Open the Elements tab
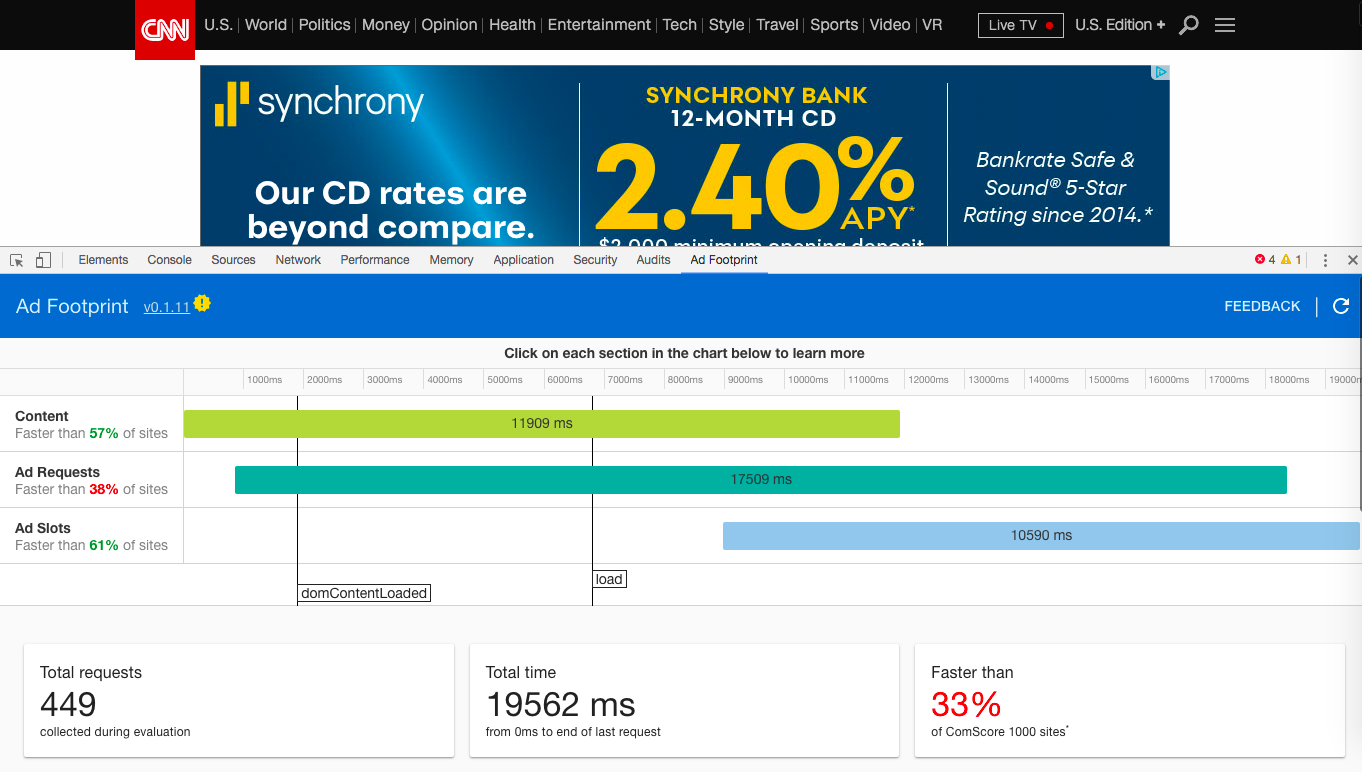The width and height of the screenshot is (1362, 772). pos(103,260)
